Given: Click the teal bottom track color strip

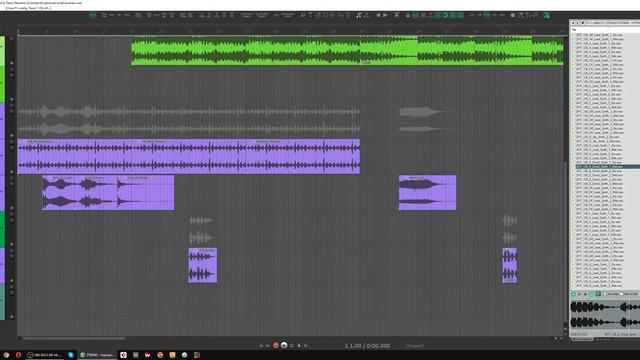Looking at the screenshot, I should [2, 302].
